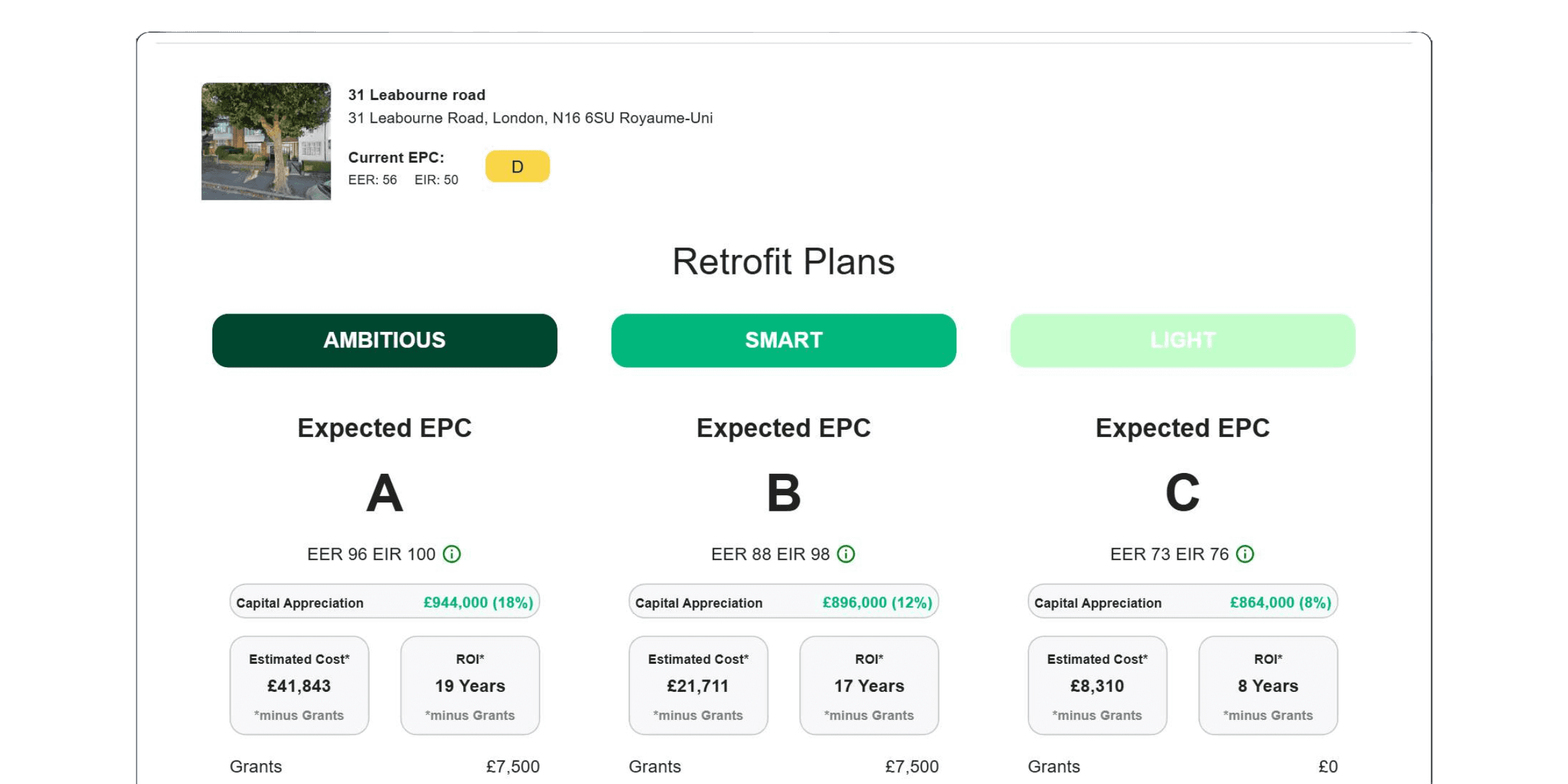Screen dimensions: 1568x784
Task: Open the £41,843 Estimated Cost card
Action: pyautogui.click(x=299, y=685)
